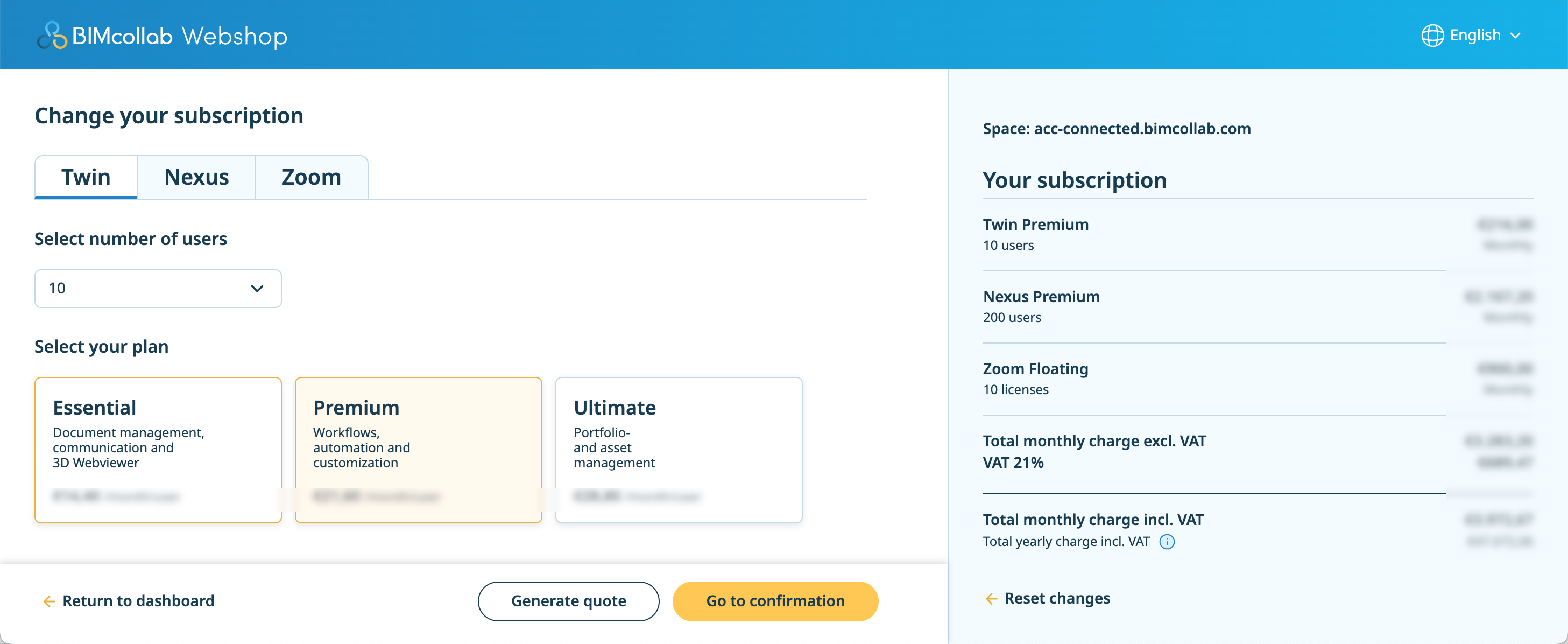Click the 'Zoom Floating' subscription text
The height and width of the screenshot is (644, 1568).
1035,369
